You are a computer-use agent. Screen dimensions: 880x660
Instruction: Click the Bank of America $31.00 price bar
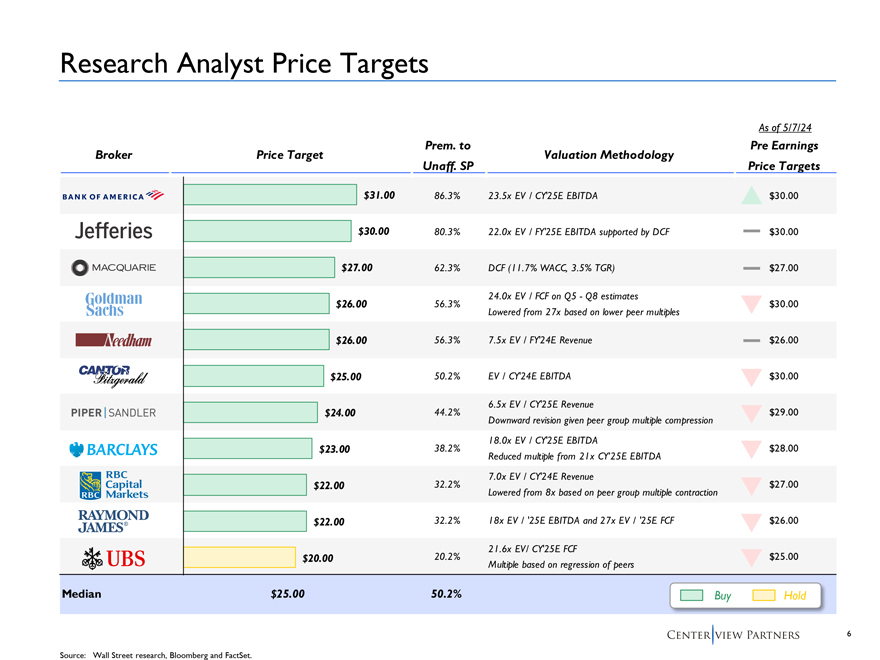point(271,195)
